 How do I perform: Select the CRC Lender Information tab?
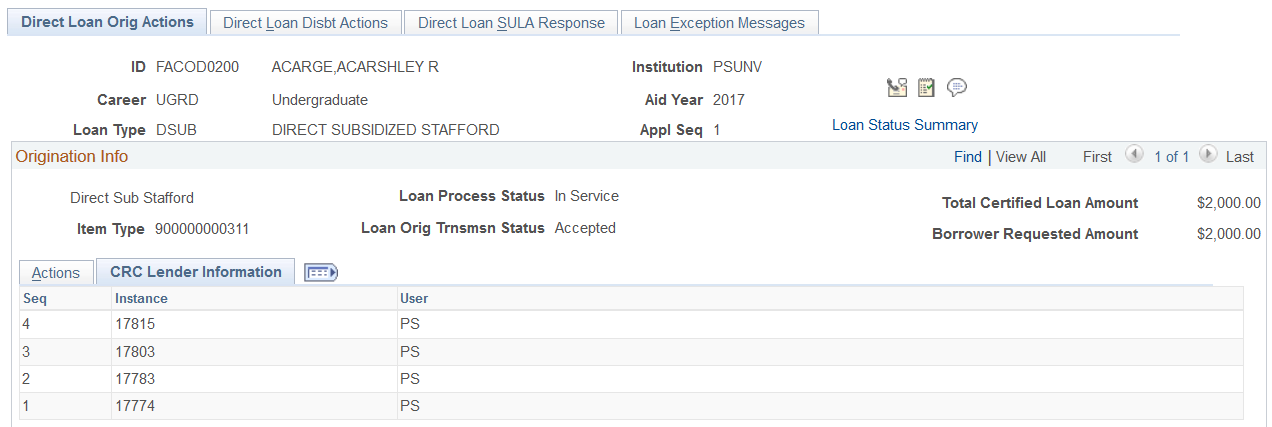(196, 272)
